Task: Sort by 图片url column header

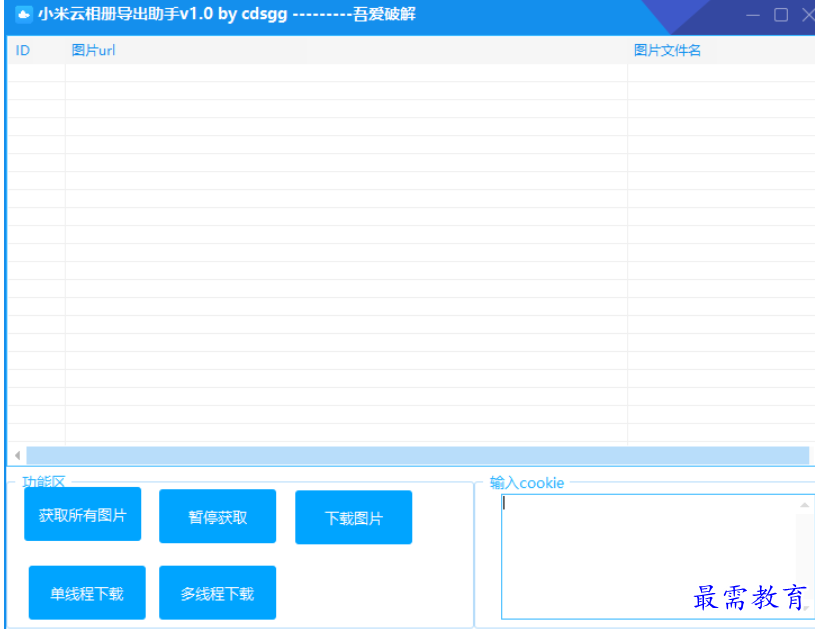Action: click(346, 50)
